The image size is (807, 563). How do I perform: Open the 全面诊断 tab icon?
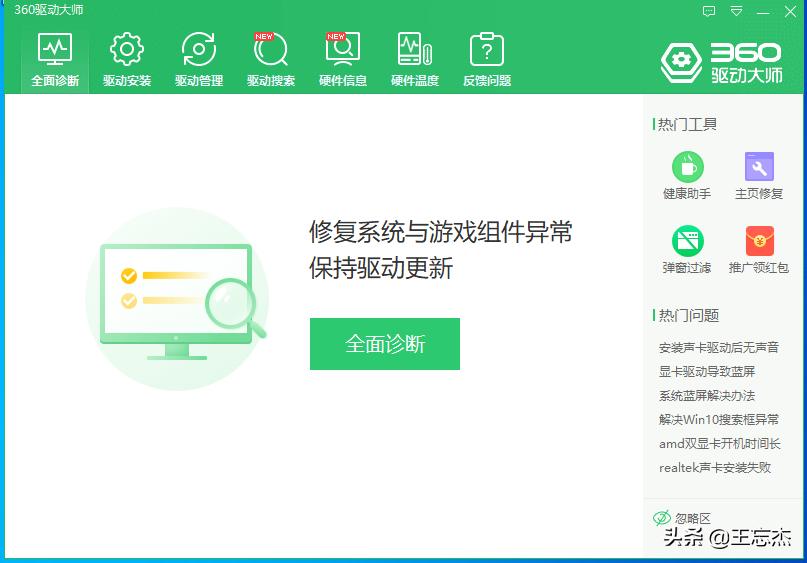(x=55, y=49)
